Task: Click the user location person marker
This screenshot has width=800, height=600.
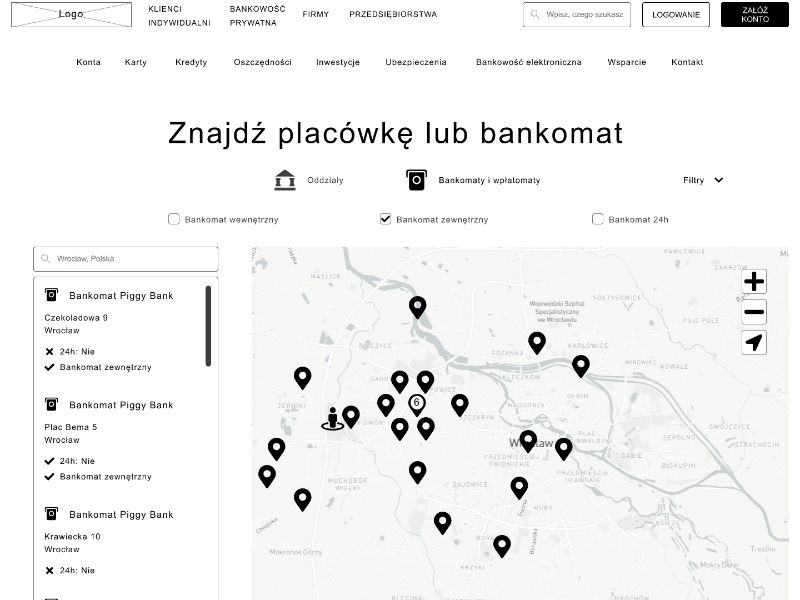Action: tap(332, 419)
